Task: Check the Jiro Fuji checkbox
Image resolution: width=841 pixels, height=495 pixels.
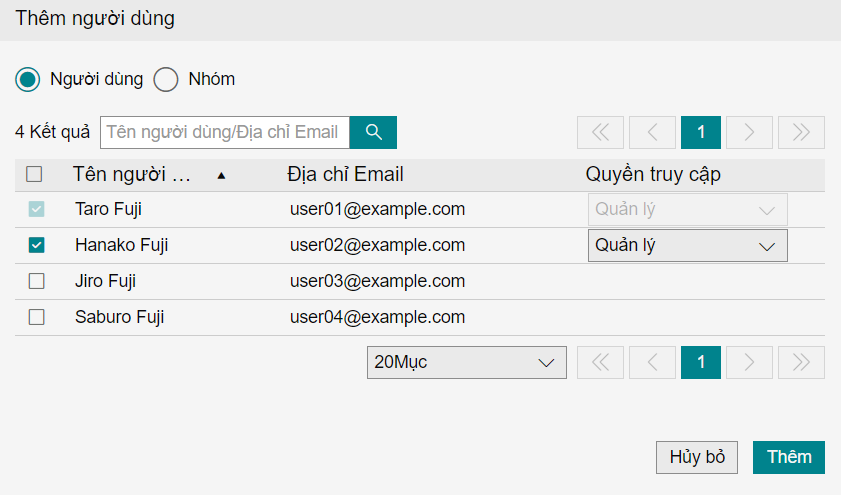Action: pos(37,281)
